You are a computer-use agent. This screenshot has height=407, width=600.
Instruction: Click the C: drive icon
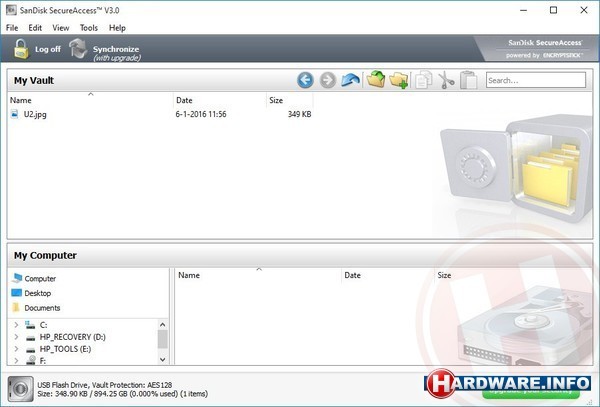coord(30,325)
